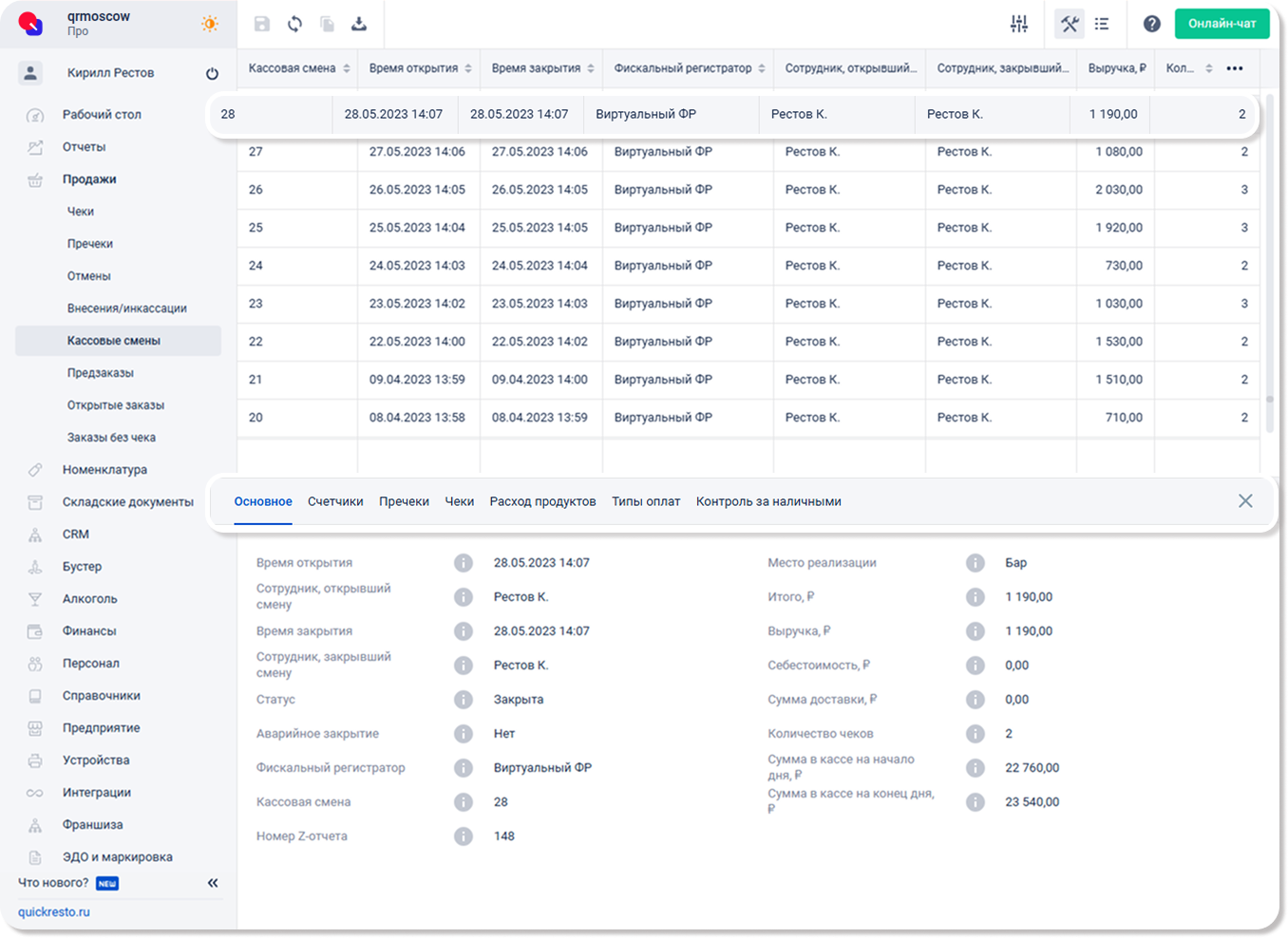Sort by Время открытия column arrows

(468, 68)
